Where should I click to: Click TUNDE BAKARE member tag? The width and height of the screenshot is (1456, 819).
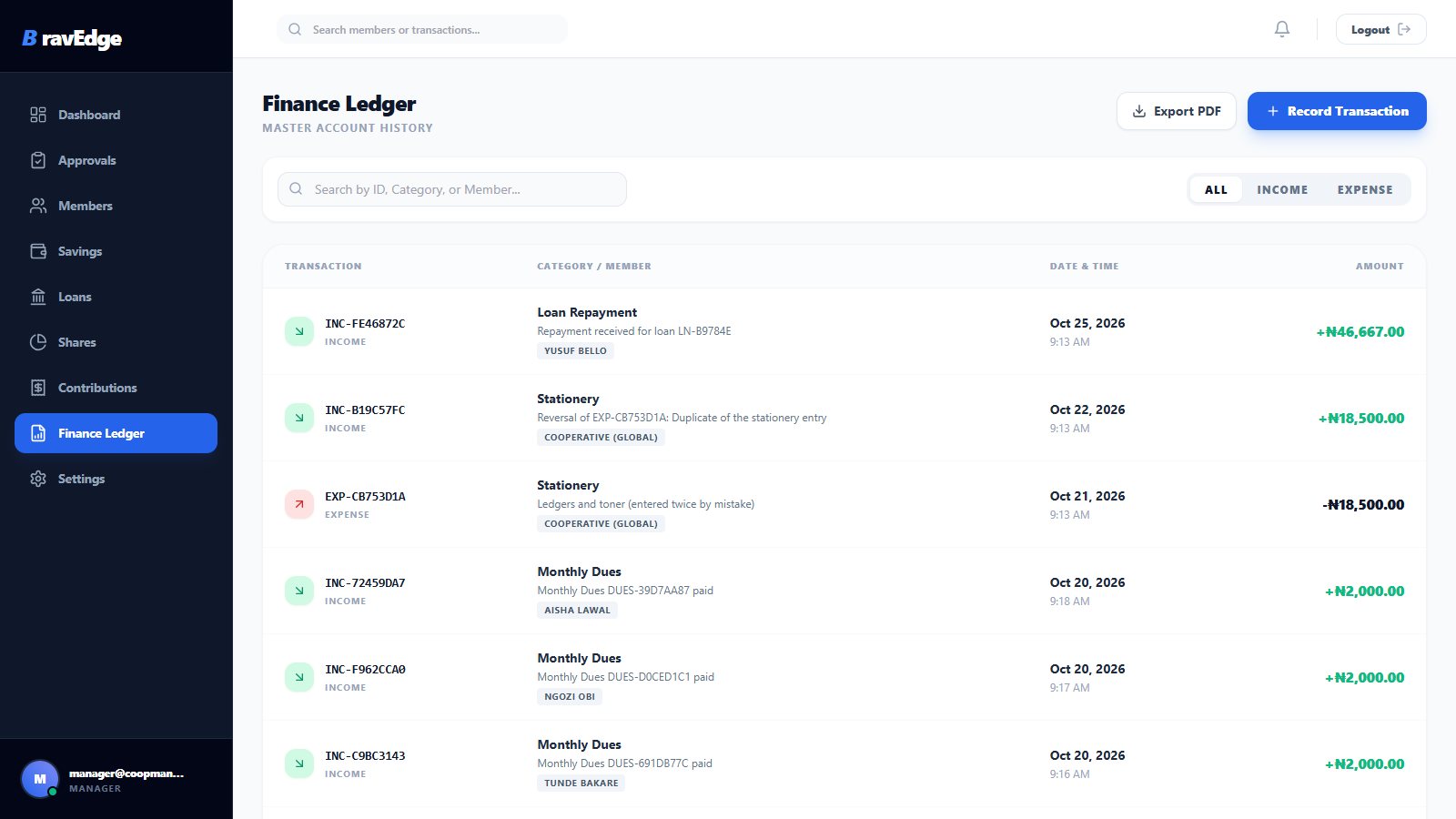(x=581, y=783)
